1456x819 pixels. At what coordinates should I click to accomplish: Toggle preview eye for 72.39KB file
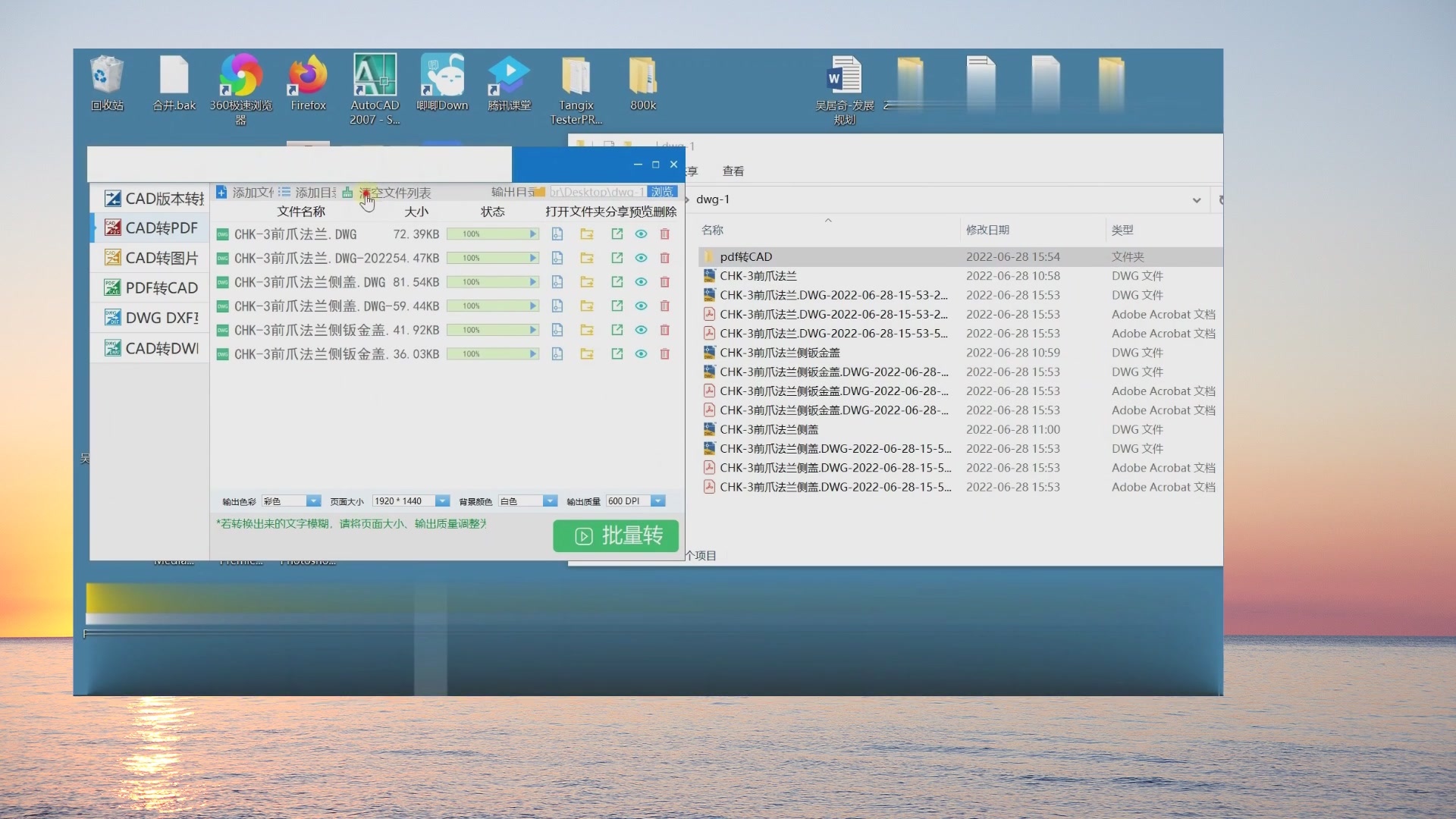[641, 234]
